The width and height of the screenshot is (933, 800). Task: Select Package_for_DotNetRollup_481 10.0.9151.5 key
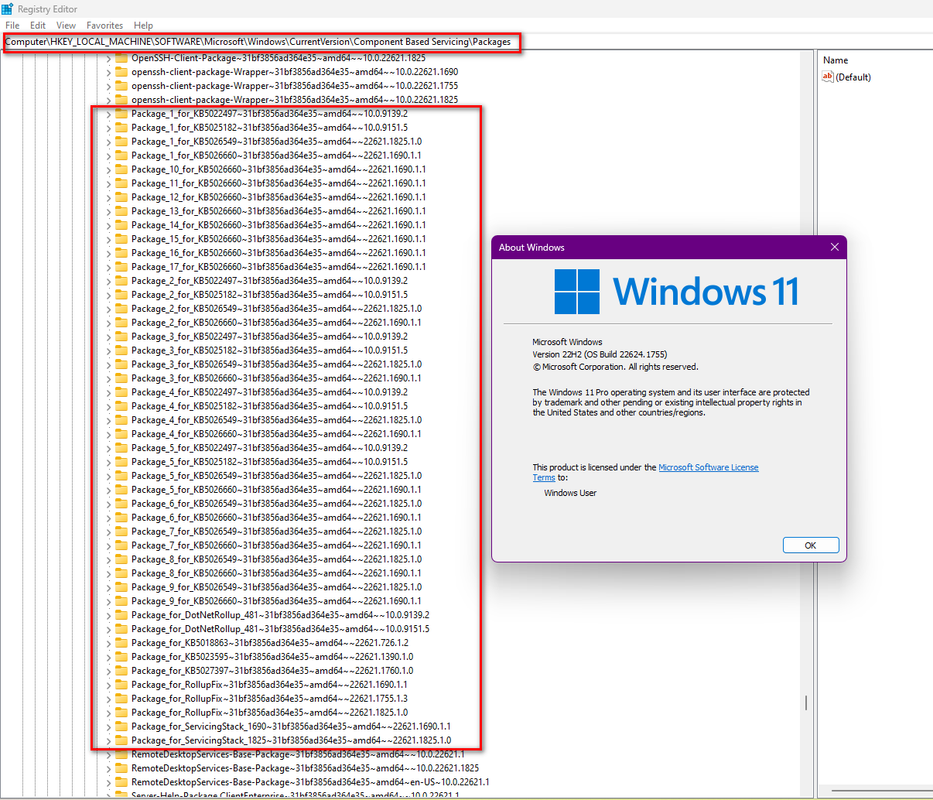click(280, 629)
